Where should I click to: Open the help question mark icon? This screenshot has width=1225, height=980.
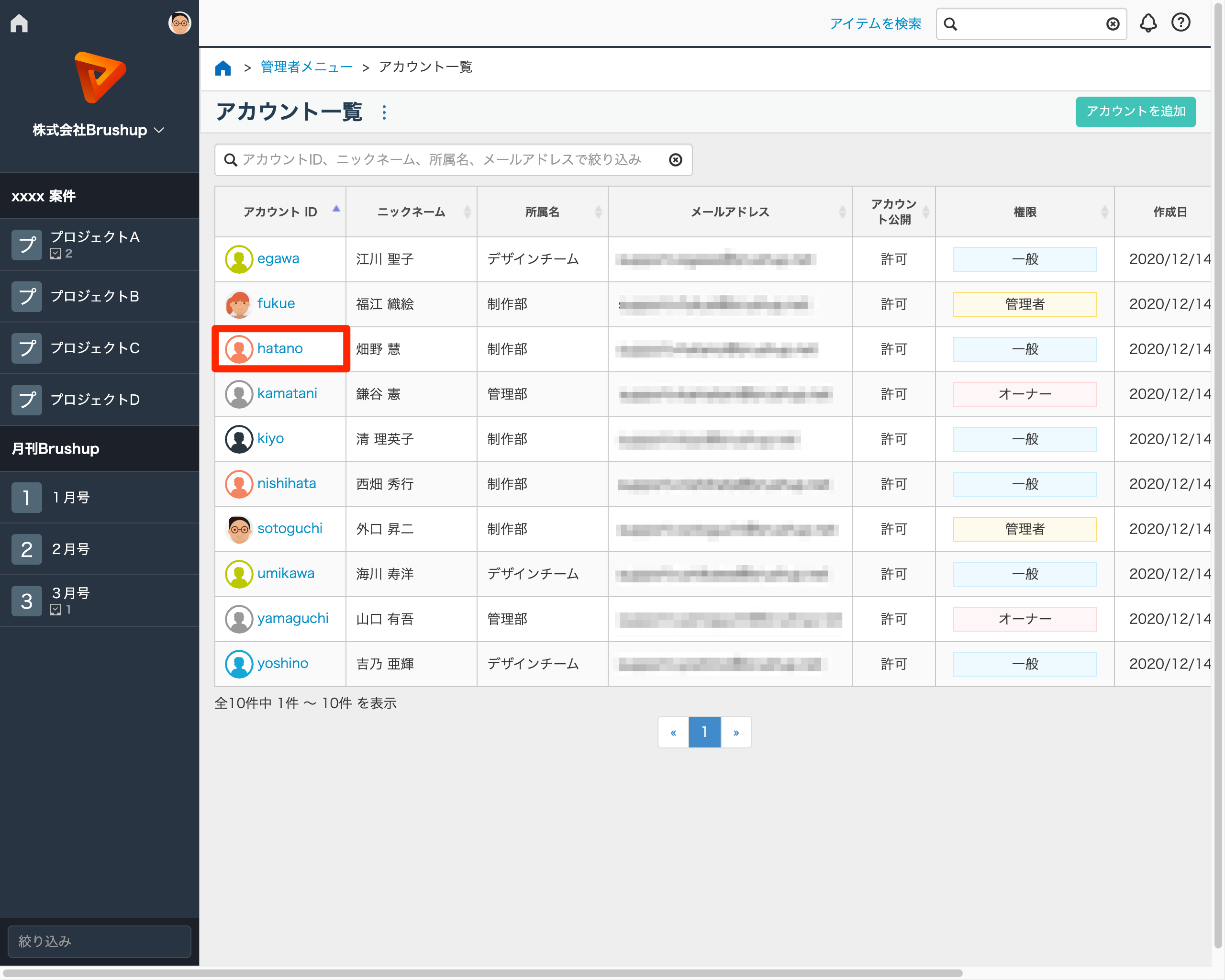coord(1180,22)
